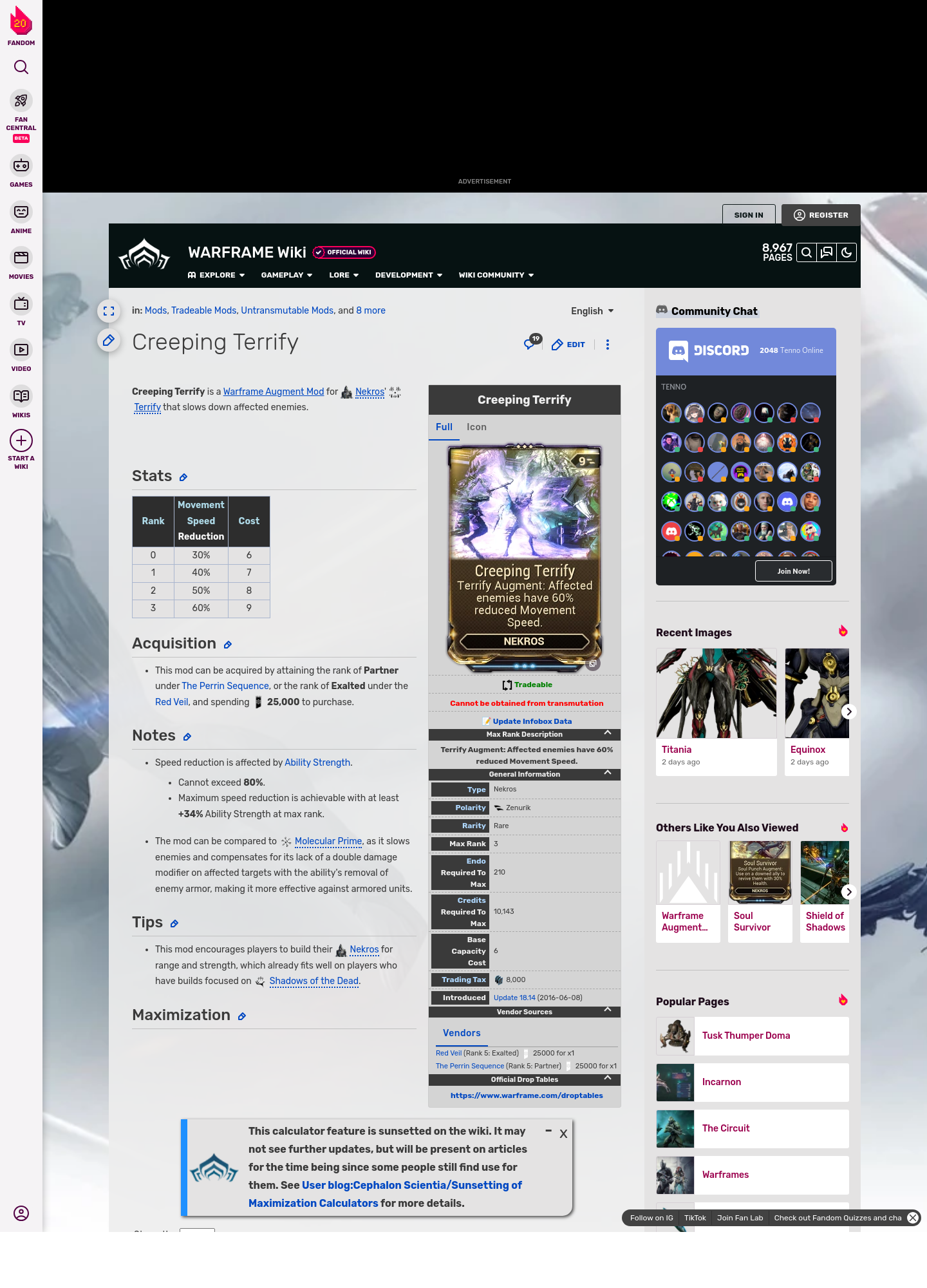This screenshot has width=927, height=1288.
Task: Open the wiki discussions speech bubble icon
Action: tap(827, 252)
